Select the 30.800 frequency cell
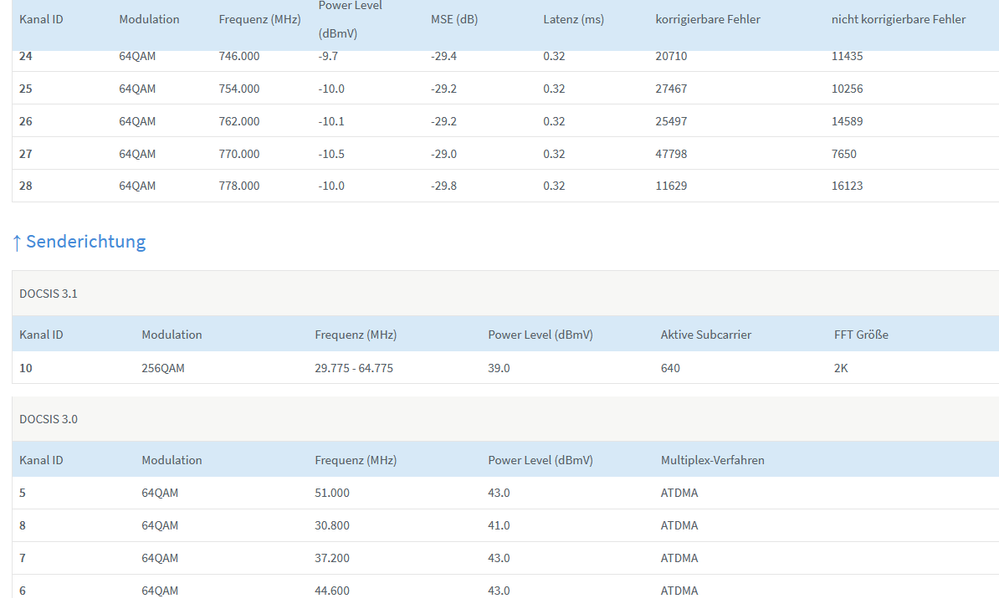 pyautogui.click(x=332, y=525)
